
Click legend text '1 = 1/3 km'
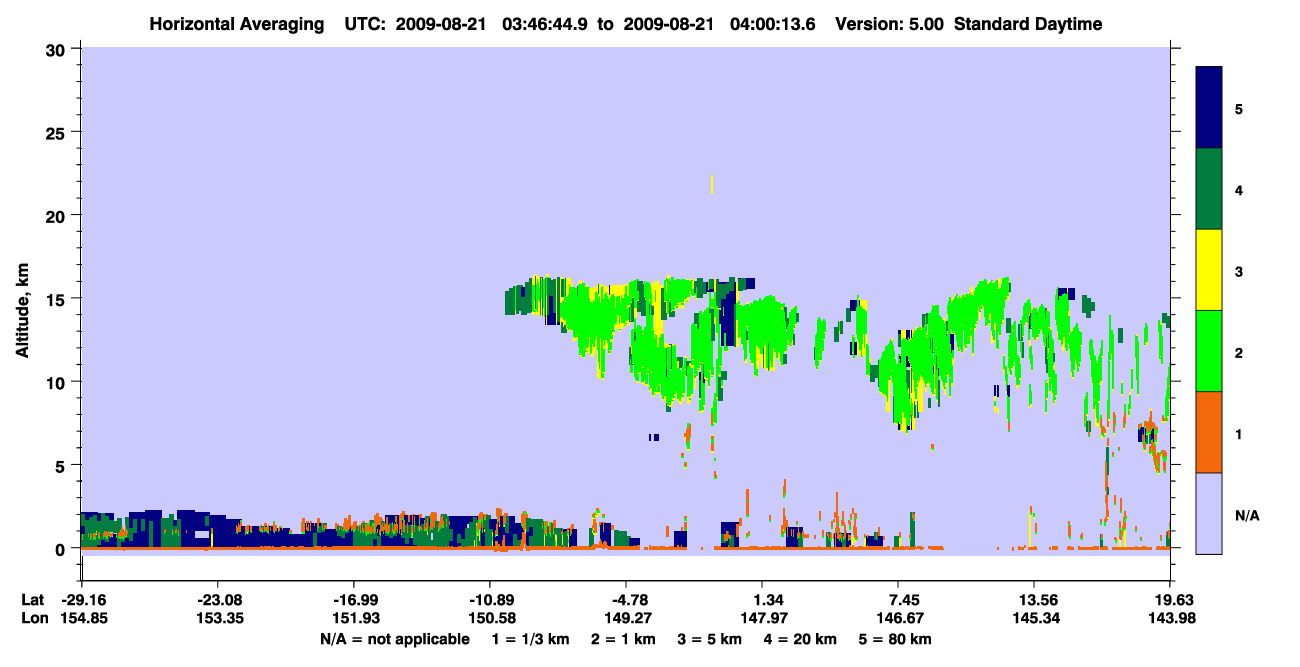(530, 639)
